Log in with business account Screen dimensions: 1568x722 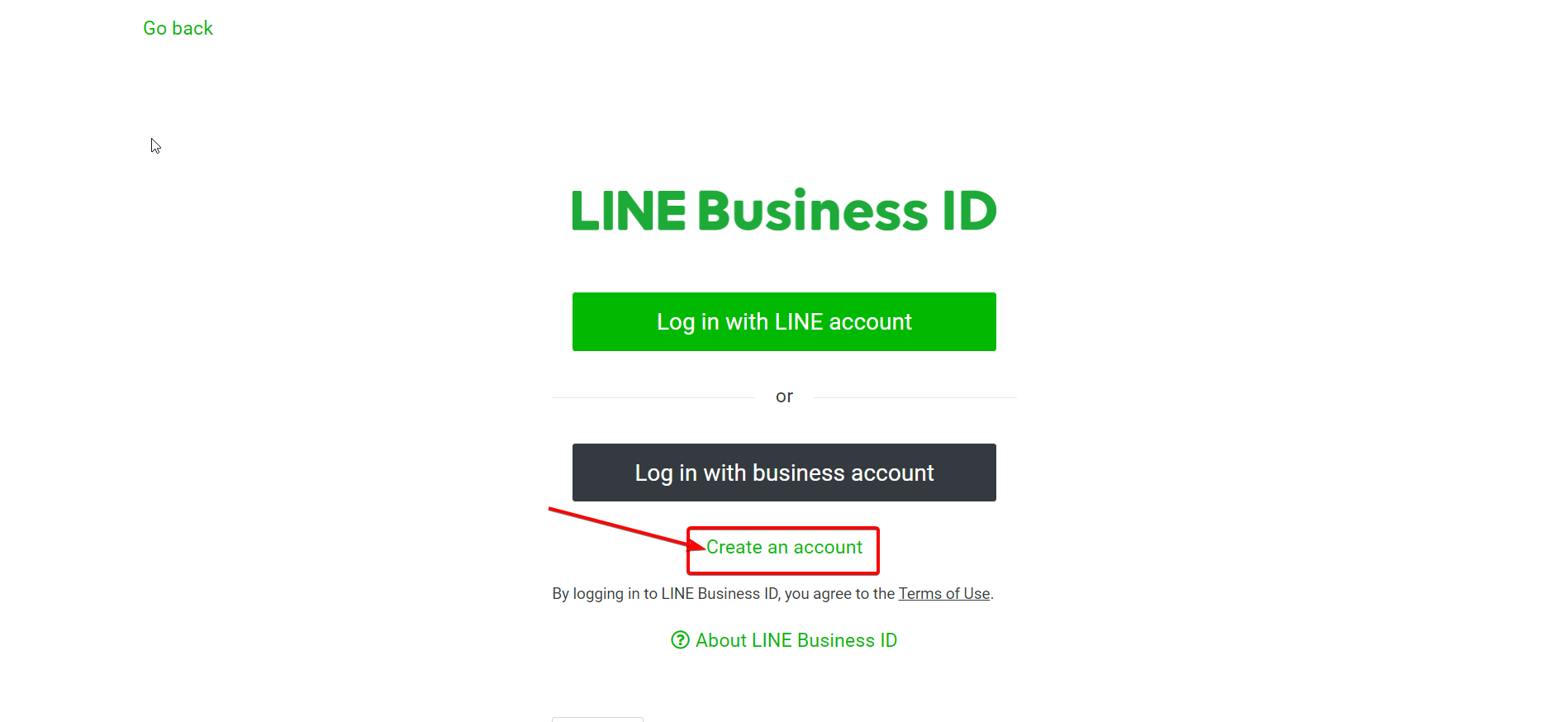click(x=784, y=473)
